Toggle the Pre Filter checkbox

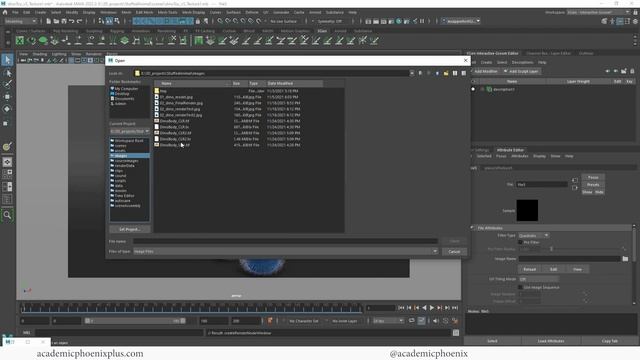[x=520, y=242]
